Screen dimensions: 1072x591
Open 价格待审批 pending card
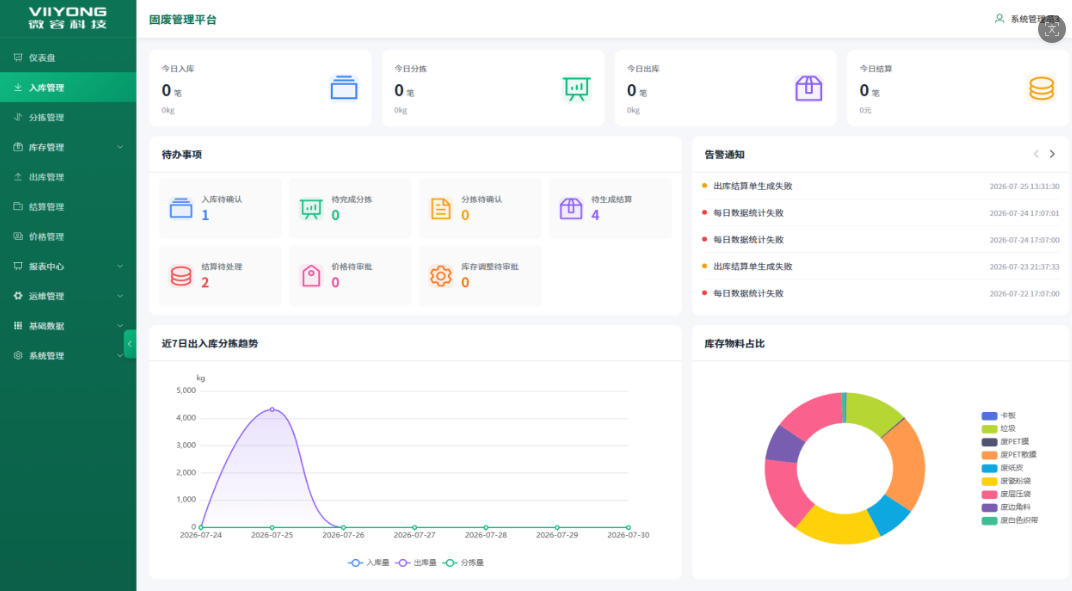(350, 276)
